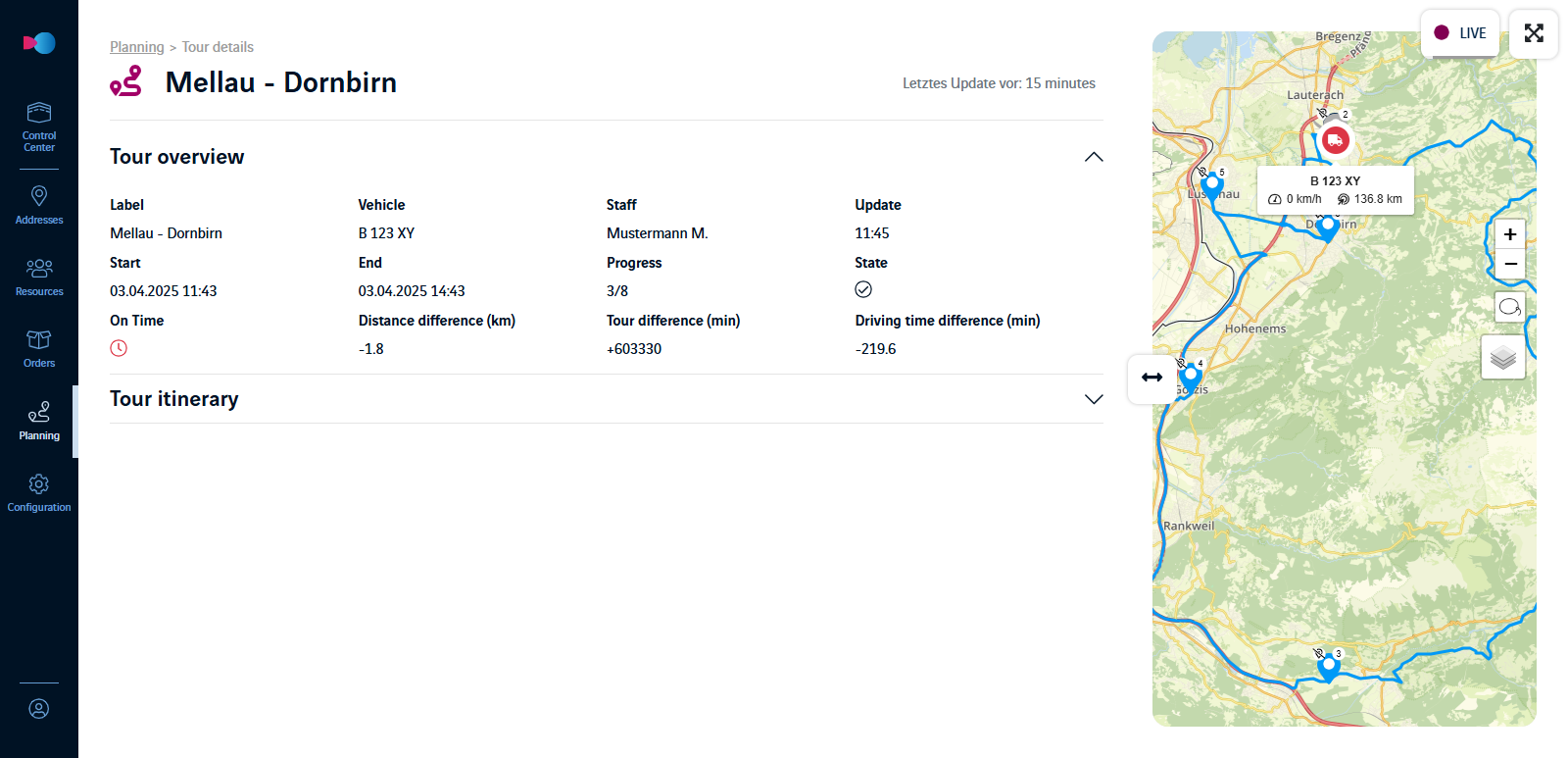Collapse the Tour overview section
The height and width of the screenshot is (758, 1568).
[1094, 157]
